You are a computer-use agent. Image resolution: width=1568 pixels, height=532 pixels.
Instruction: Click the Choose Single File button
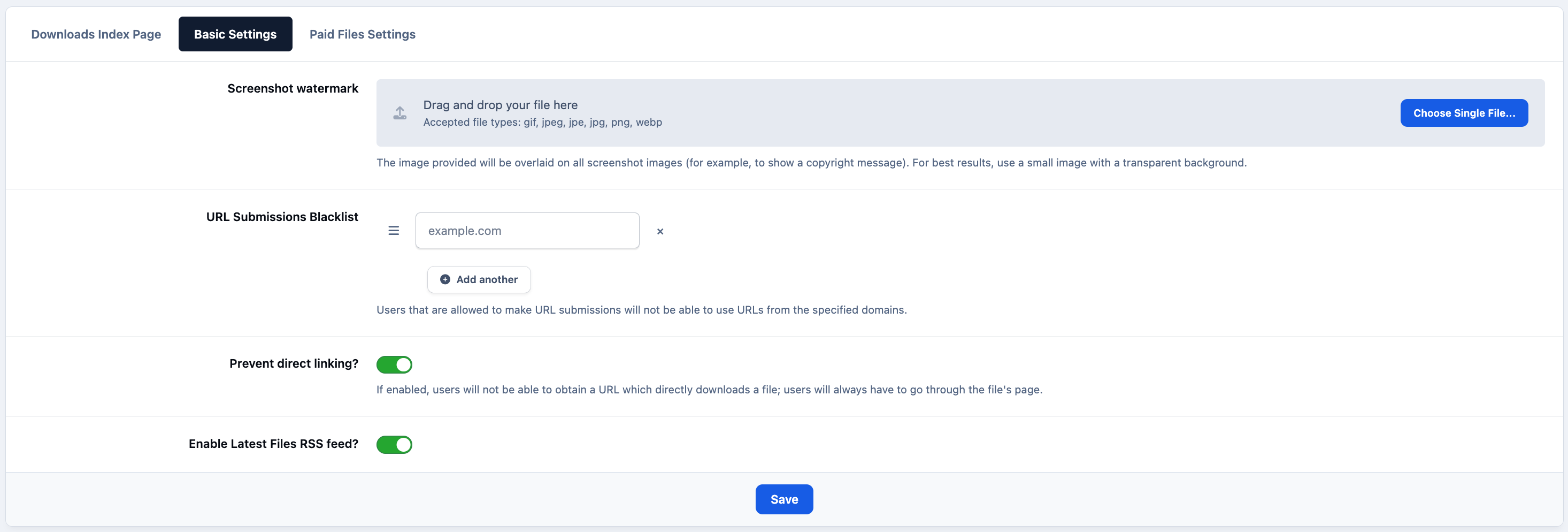click(x=1463, y=113)
